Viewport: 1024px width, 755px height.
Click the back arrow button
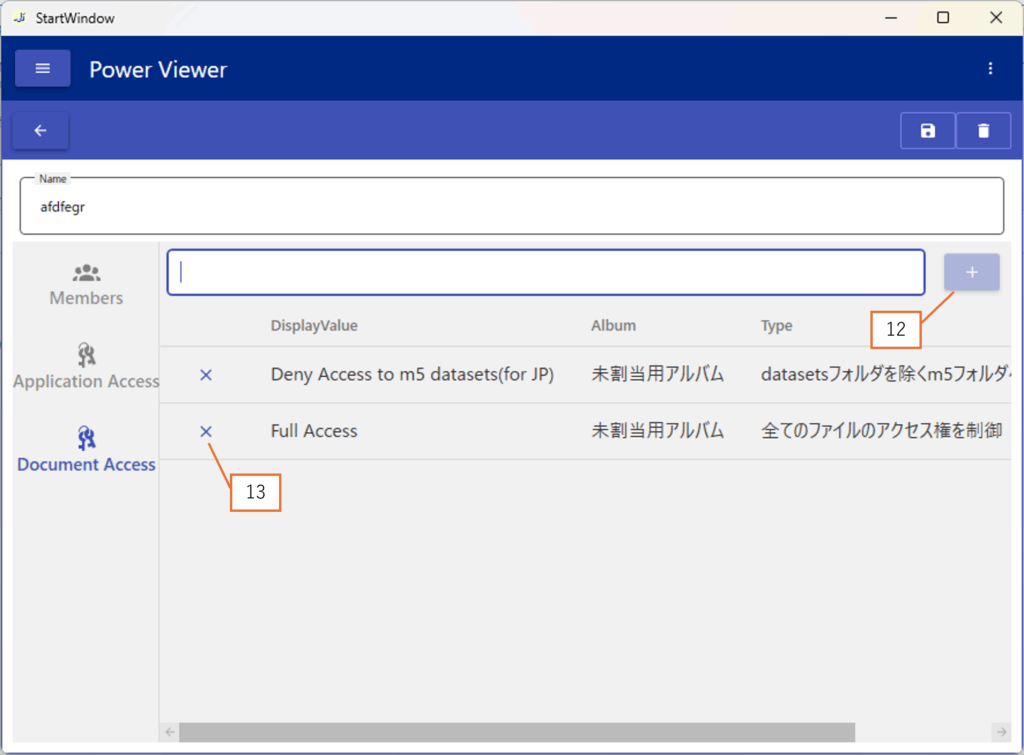(x=41, y=131)
